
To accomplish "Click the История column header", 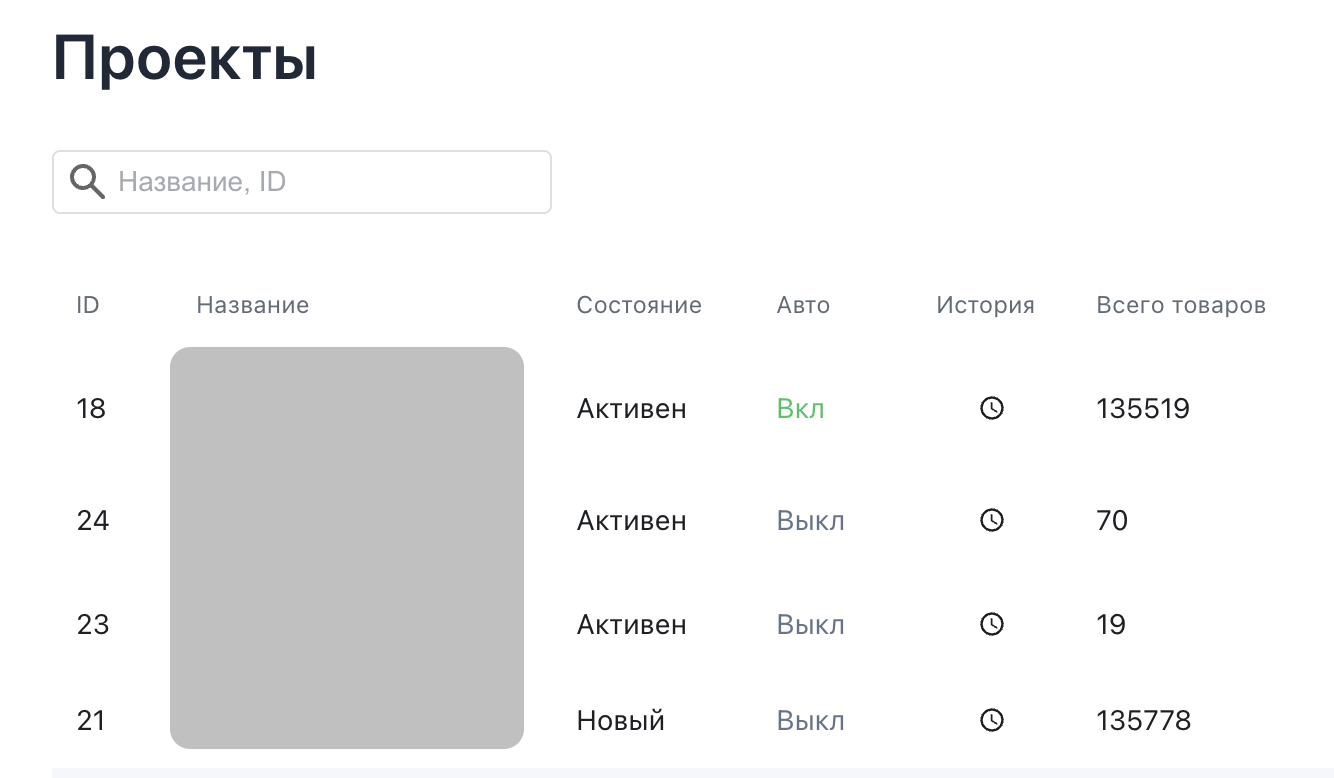I will (x=985, y=305).
